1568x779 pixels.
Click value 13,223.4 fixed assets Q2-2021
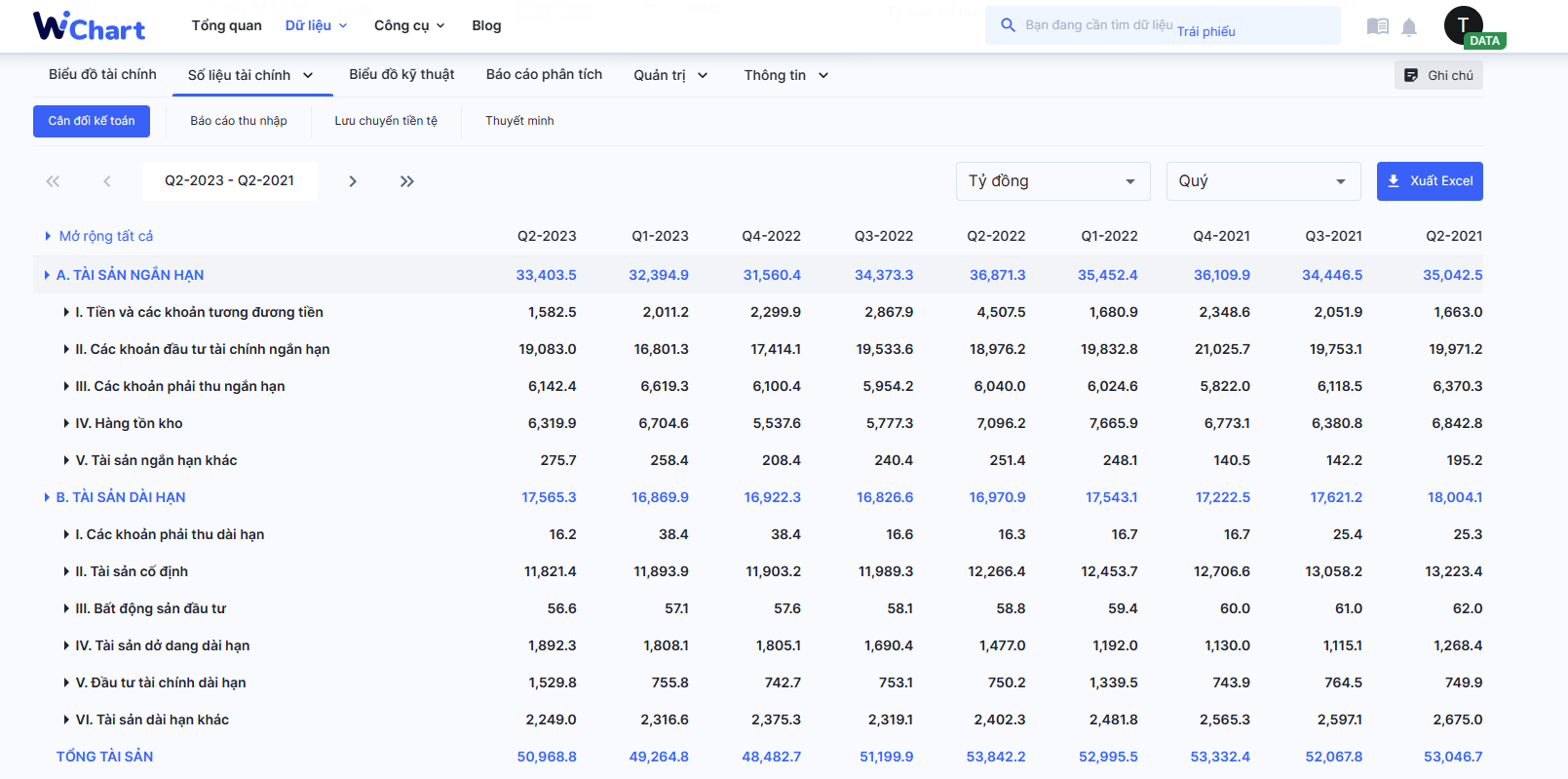[x=1454, y=571]
